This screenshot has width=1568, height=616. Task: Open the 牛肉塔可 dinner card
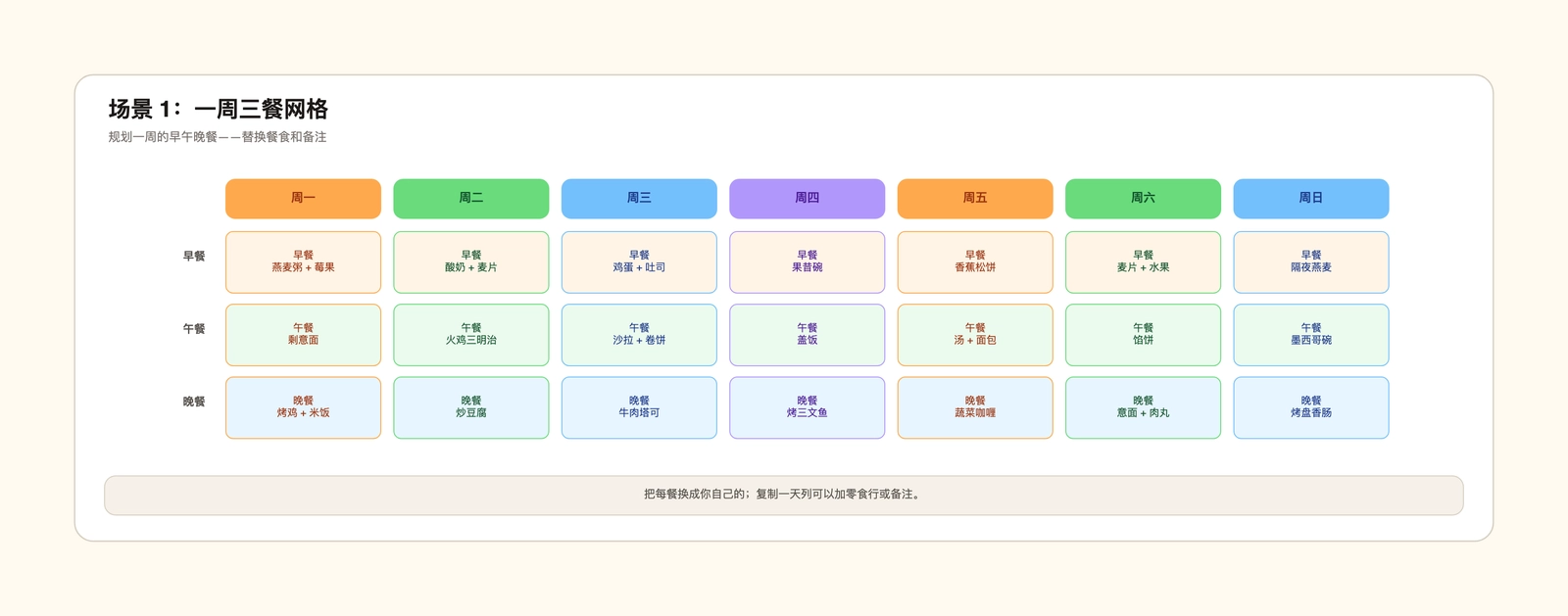639,407
